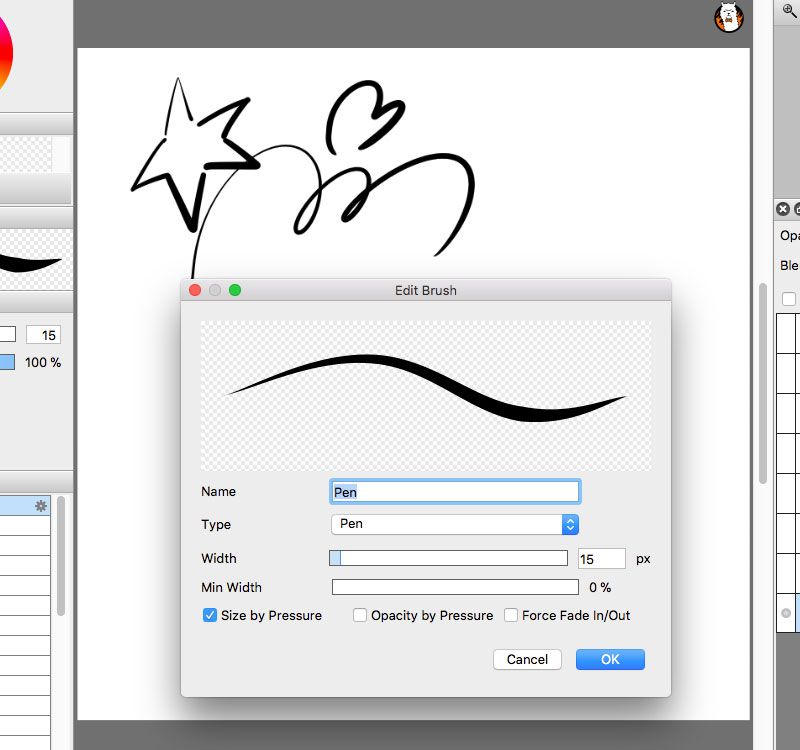This screenshot has height=750, width=800.
Task: Confirm brush settings with OK
Action: (610, 659)
